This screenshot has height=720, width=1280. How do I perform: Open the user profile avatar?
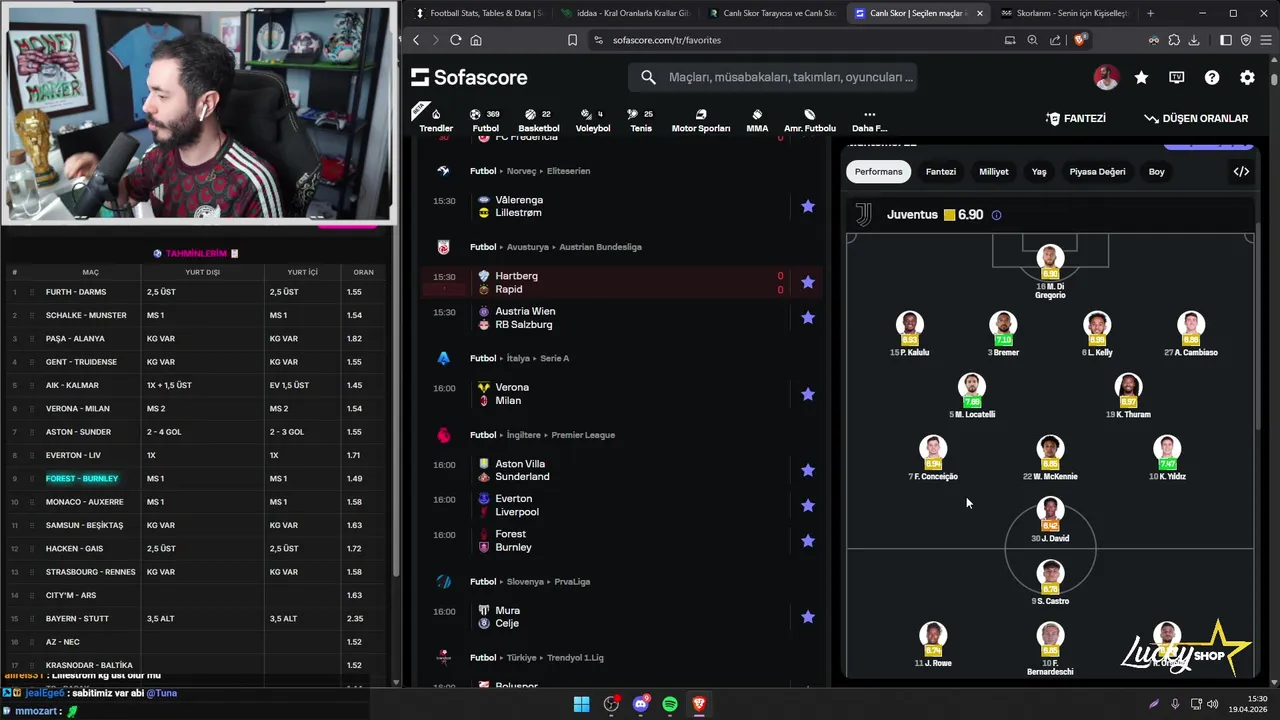[1106, 77]
